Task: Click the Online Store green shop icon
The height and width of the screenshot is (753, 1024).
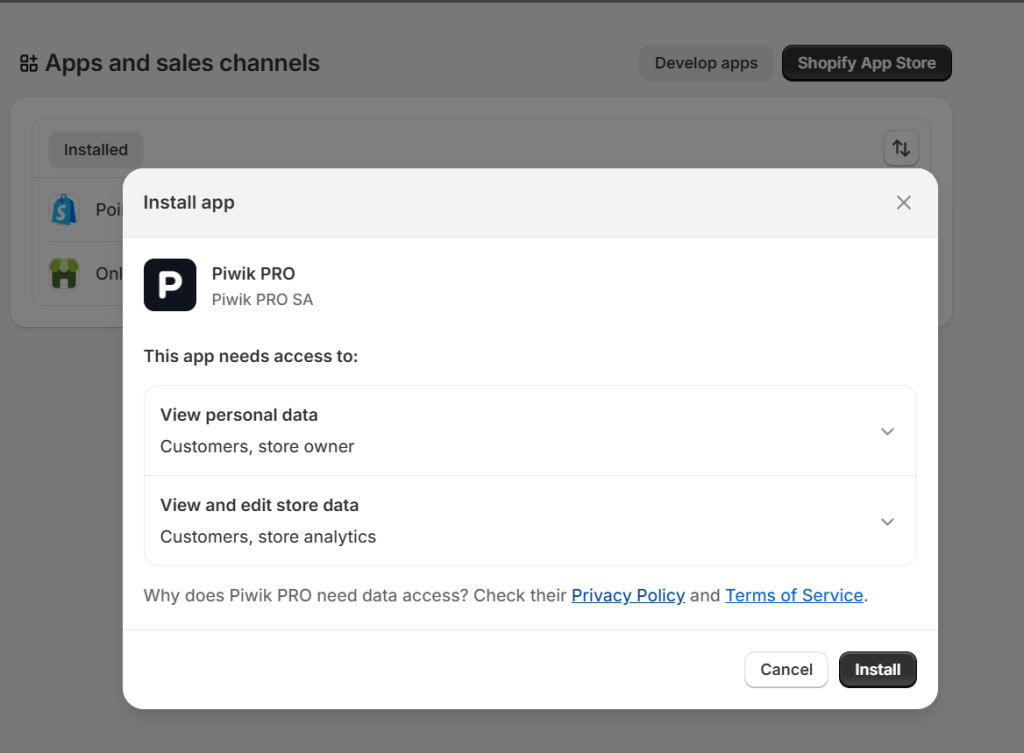Action: (x=64, y=274)
